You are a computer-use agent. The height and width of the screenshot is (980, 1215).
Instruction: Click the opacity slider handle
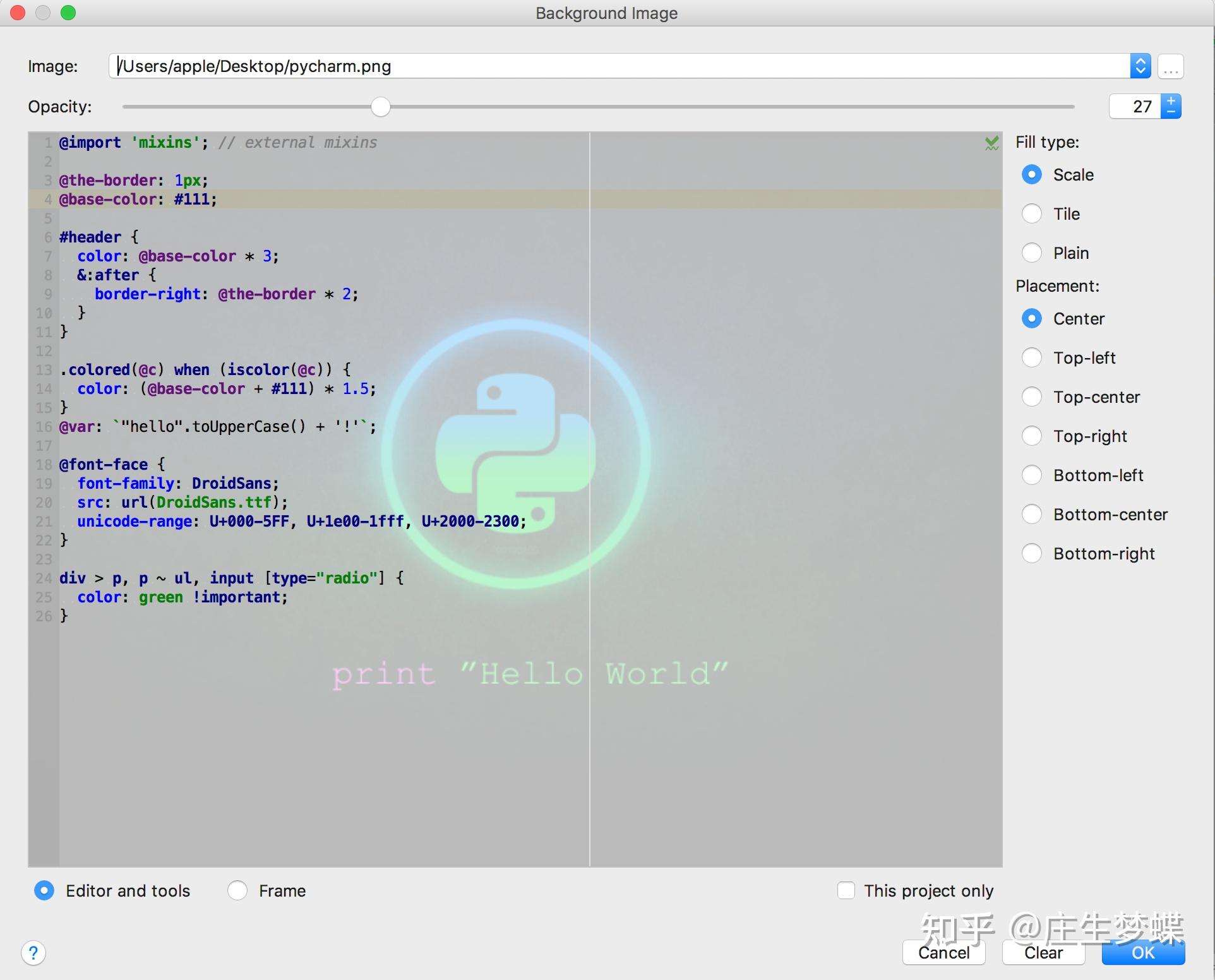(x=380, y=107)
